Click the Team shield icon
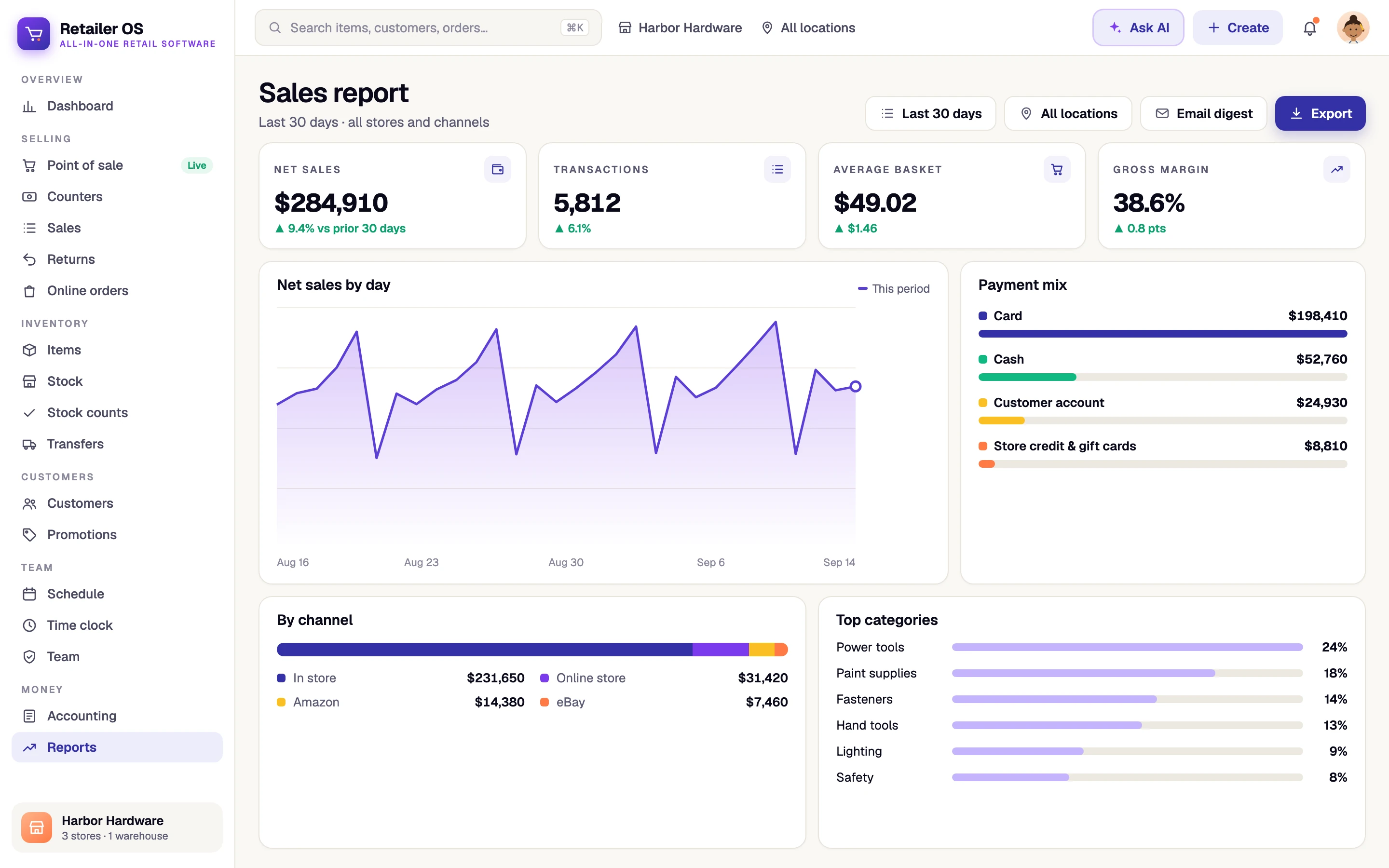This screenshot has width=1389, height=868. [29, 657]
